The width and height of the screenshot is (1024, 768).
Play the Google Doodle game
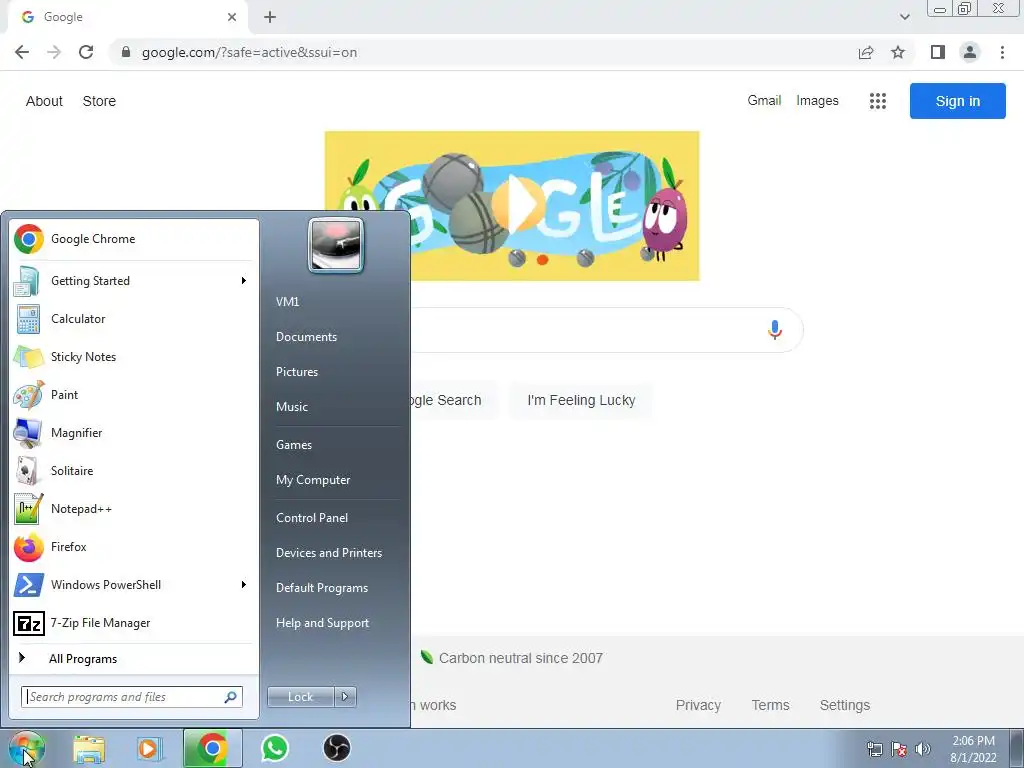pos(519,206)
